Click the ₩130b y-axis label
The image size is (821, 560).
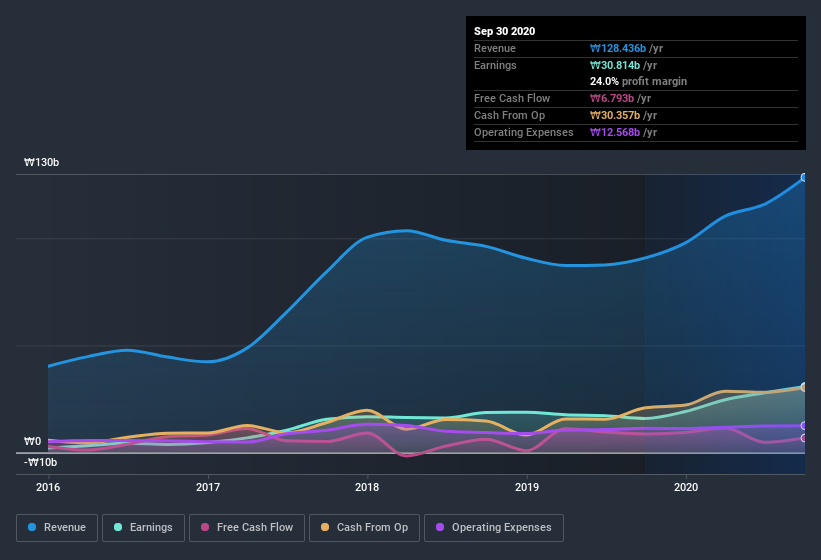(x=41, y=162)
